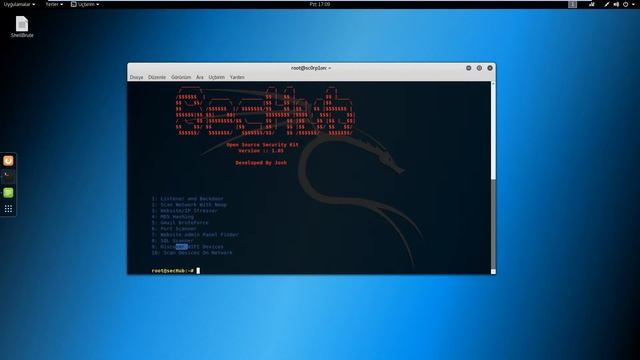Minimize the terminal window
Screen dimensions: 640x360
tap(469, 68)
